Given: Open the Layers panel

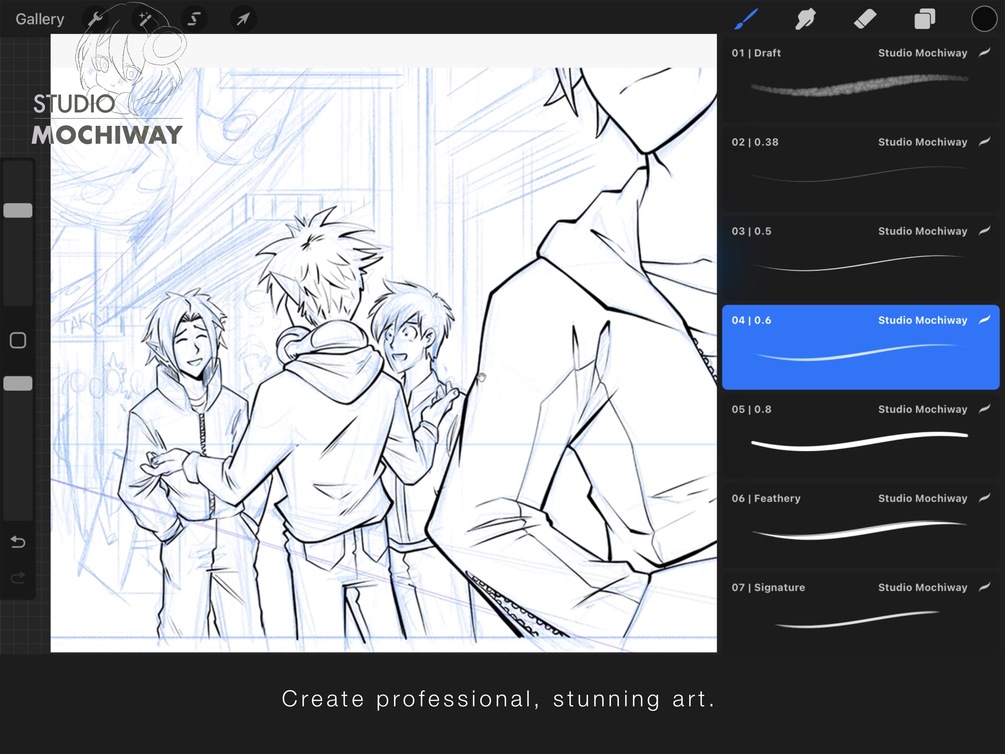Looking at the screenshot, I should (924, 19).
